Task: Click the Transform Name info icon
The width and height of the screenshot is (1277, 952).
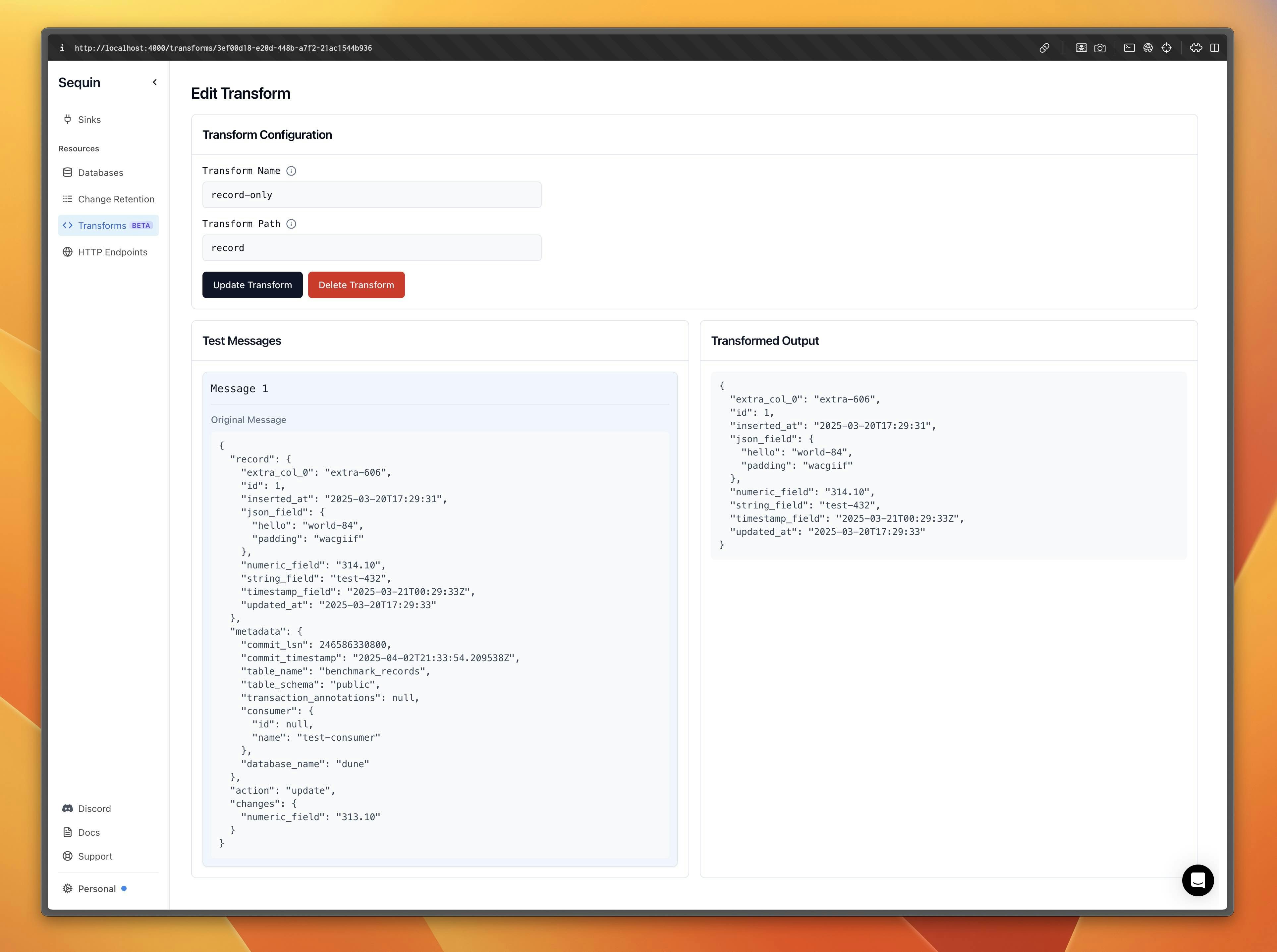Action: (291, 171)
